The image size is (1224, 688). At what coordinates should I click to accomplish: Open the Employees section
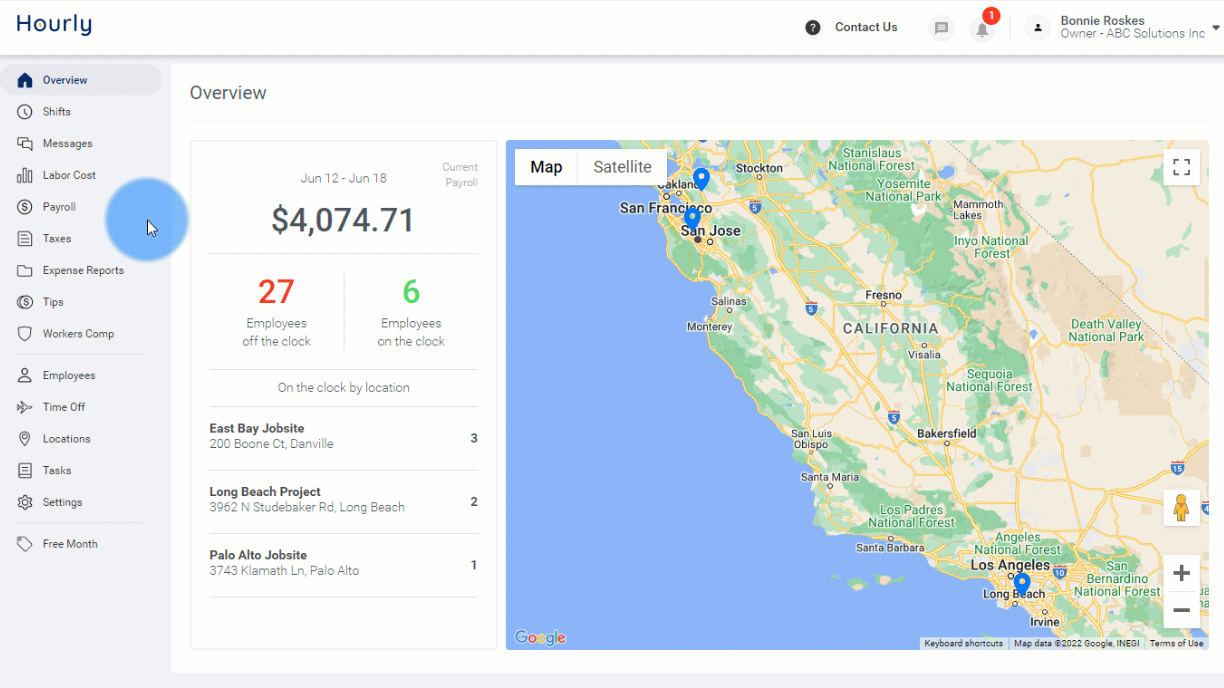[81, 376]
